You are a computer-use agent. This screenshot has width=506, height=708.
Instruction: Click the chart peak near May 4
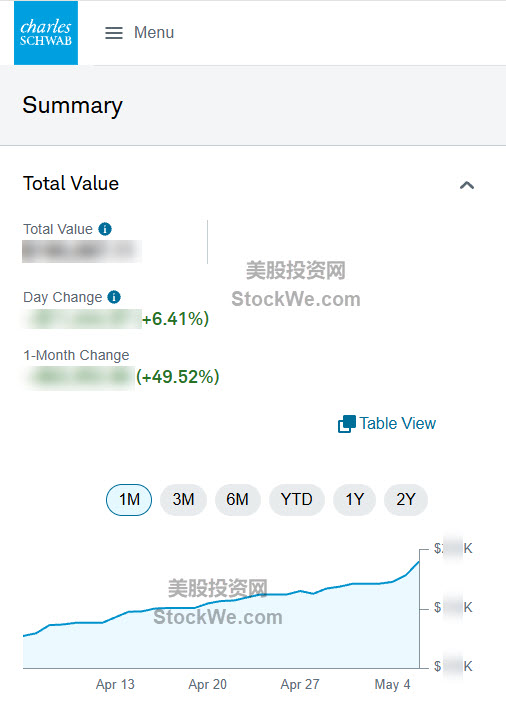(418, 562)
